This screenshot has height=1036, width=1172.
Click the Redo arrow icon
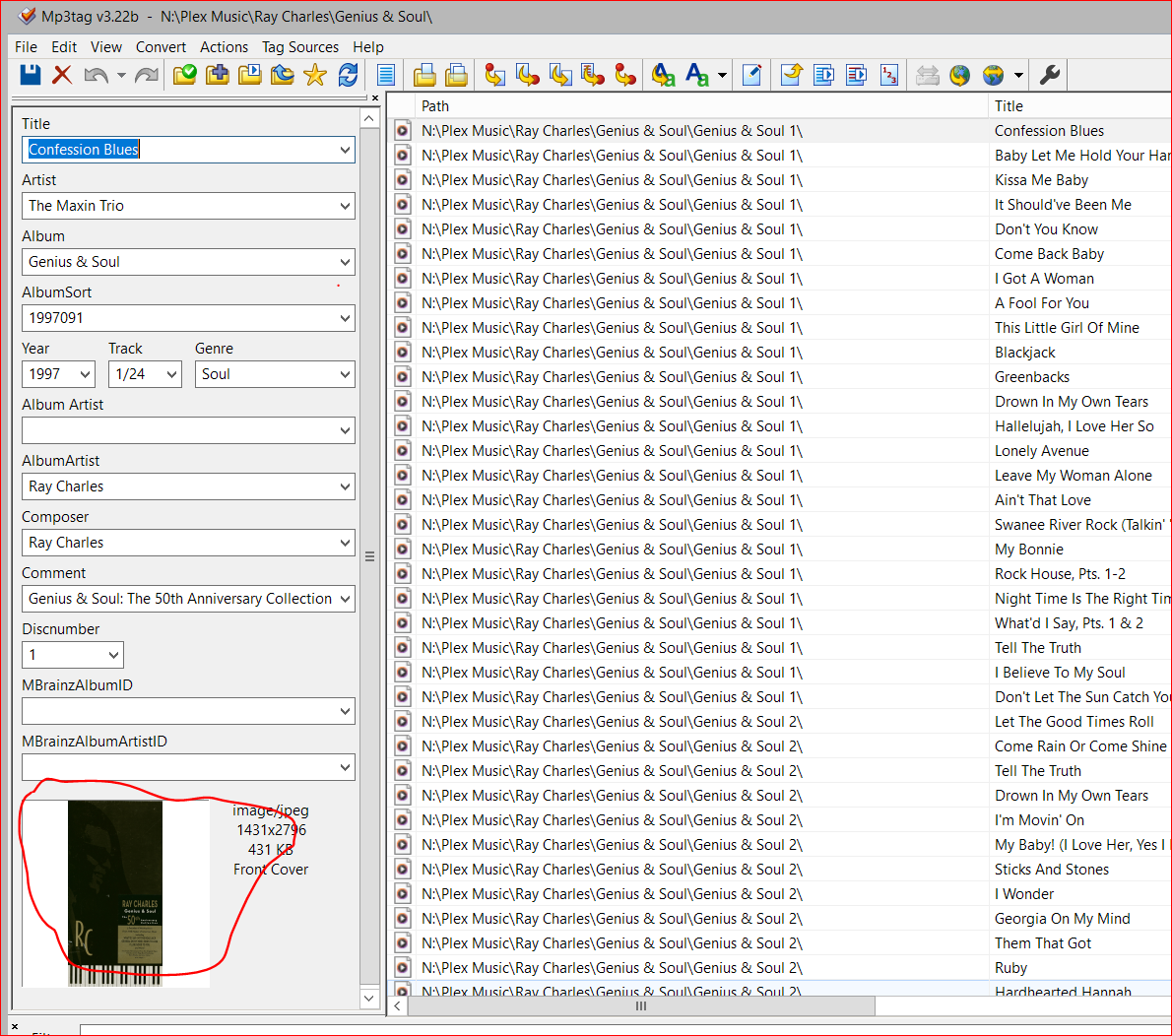click(x=147, y=75)
